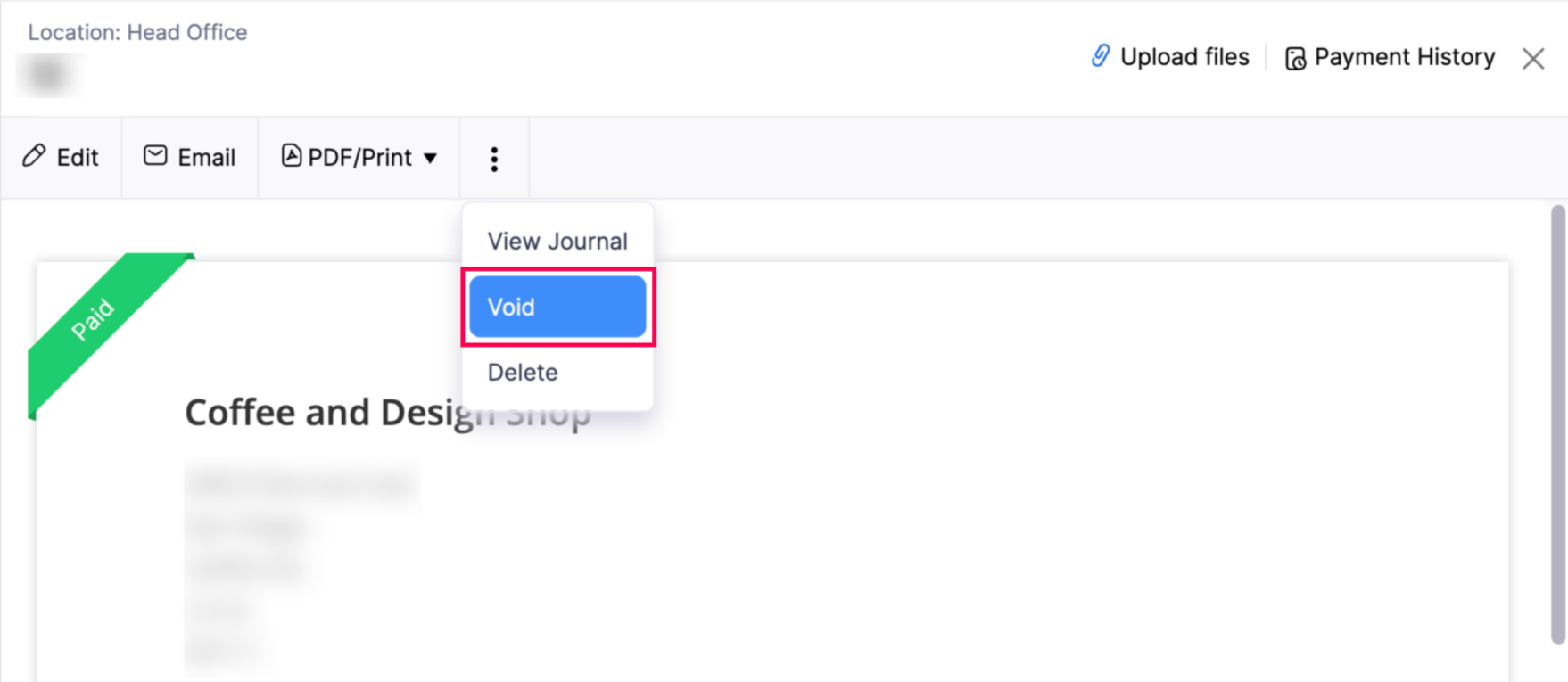The width and height of the screenshot is (1568, 682).
Task: Open the three-dot more options menu
Action: pyautogui.click(x=494, y=159)
